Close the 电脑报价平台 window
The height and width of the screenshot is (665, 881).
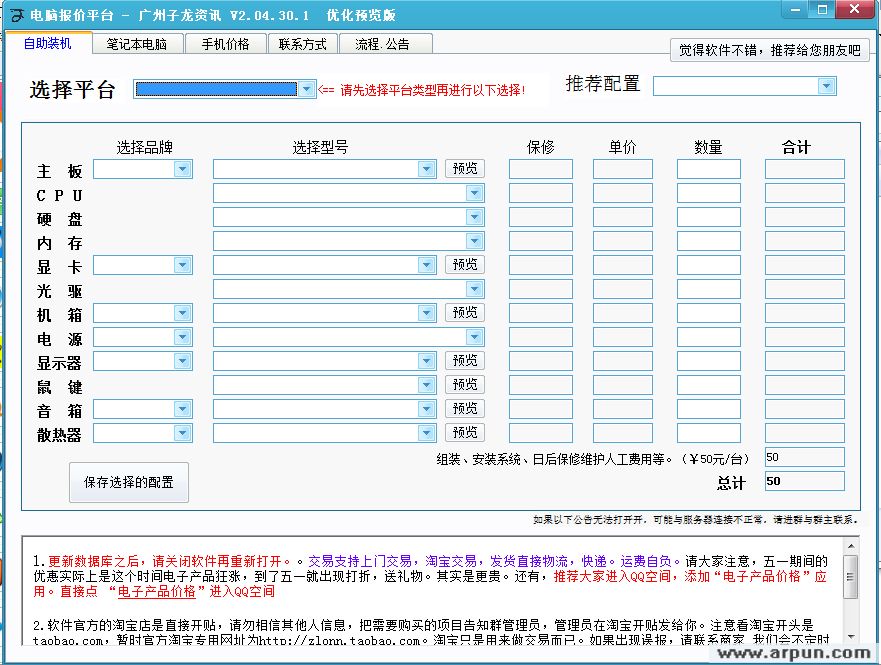pyautogui.click(x=855, y=10)
